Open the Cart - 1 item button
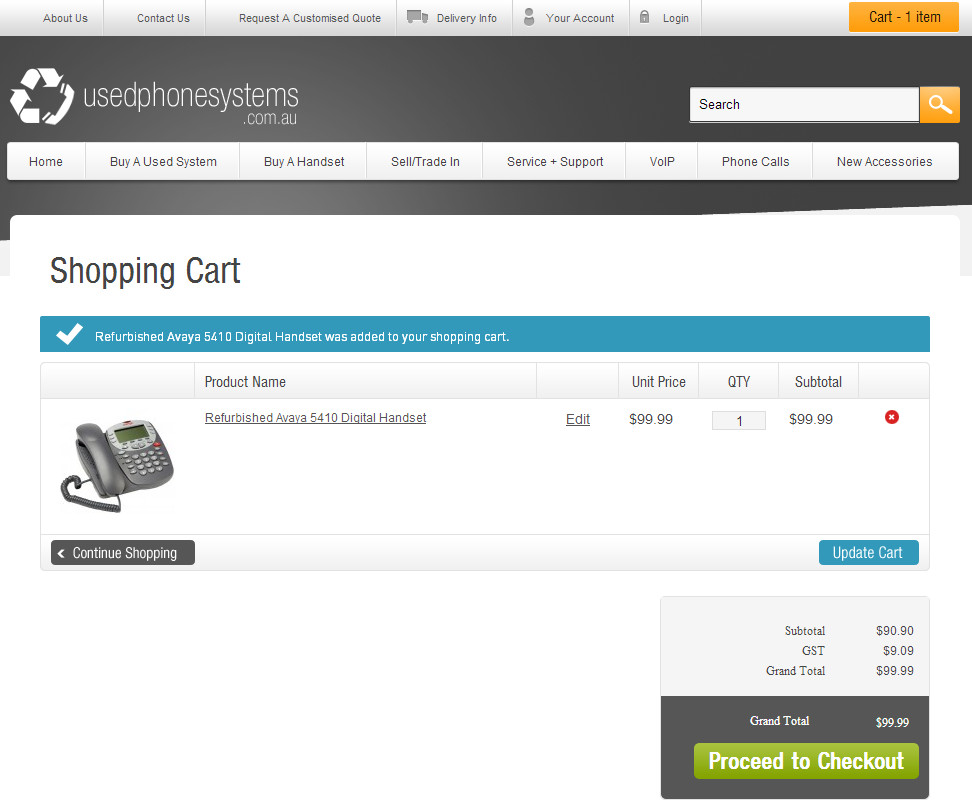Screen dimensions: 972x804 [x=904, y=17]
